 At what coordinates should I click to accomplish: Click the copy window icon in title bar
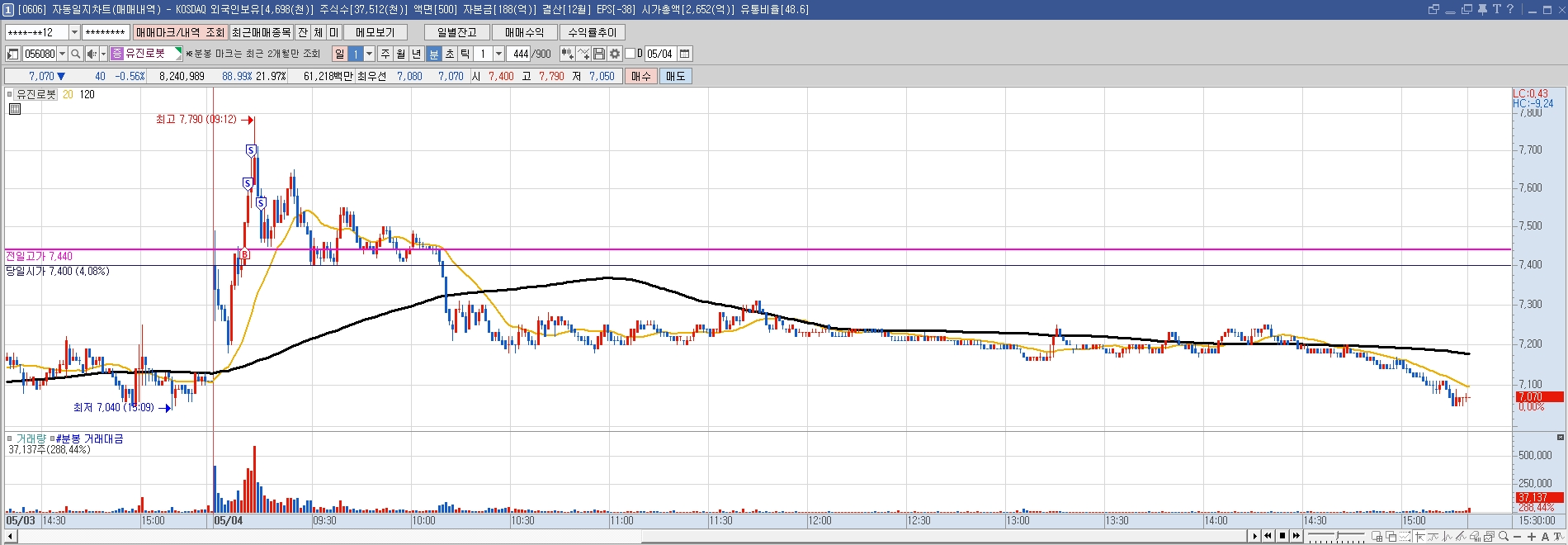(x=1466, y=9)
